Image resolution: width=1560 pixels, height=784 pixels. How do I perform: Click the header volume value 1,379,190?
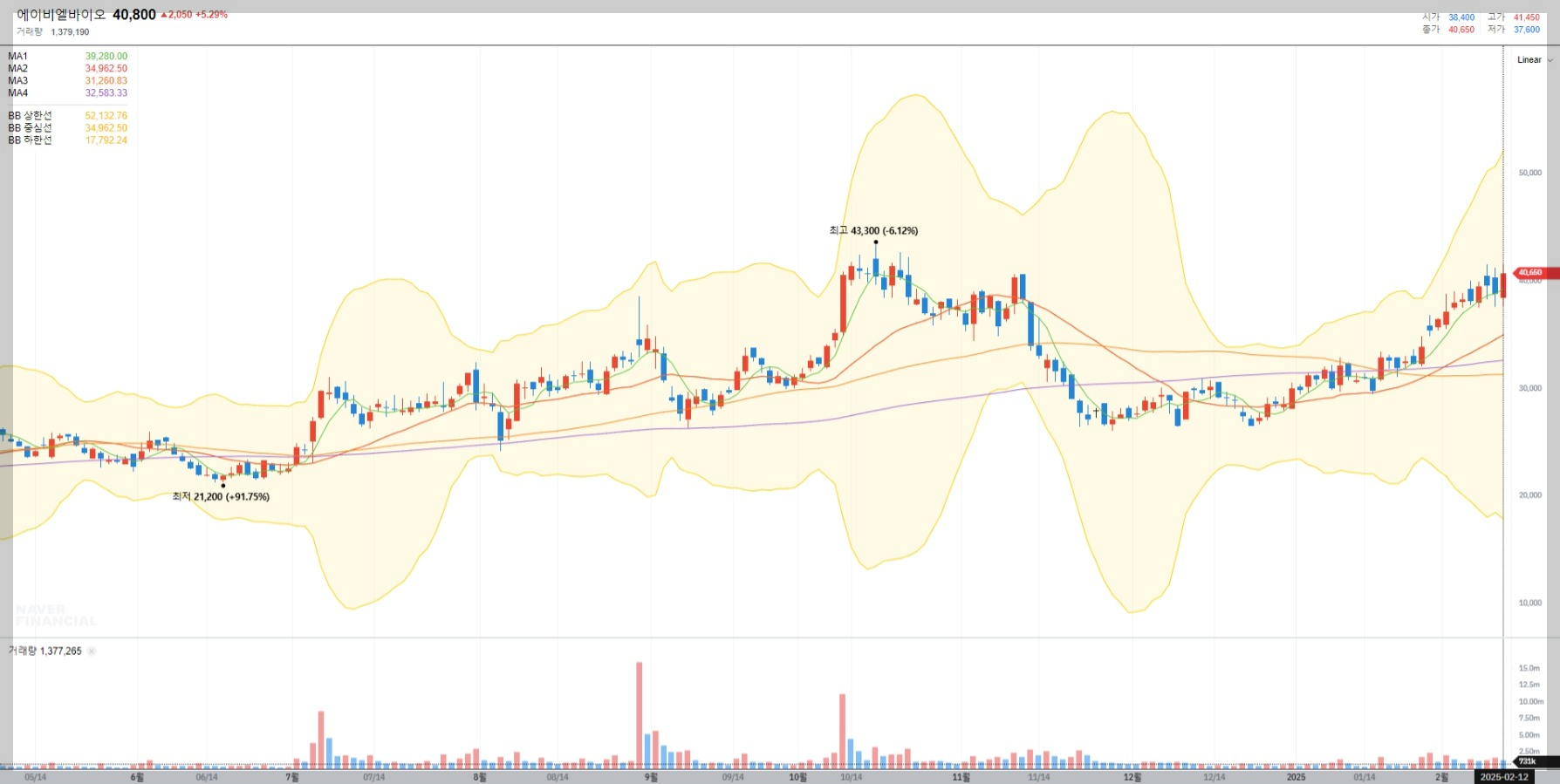[70, 32]
